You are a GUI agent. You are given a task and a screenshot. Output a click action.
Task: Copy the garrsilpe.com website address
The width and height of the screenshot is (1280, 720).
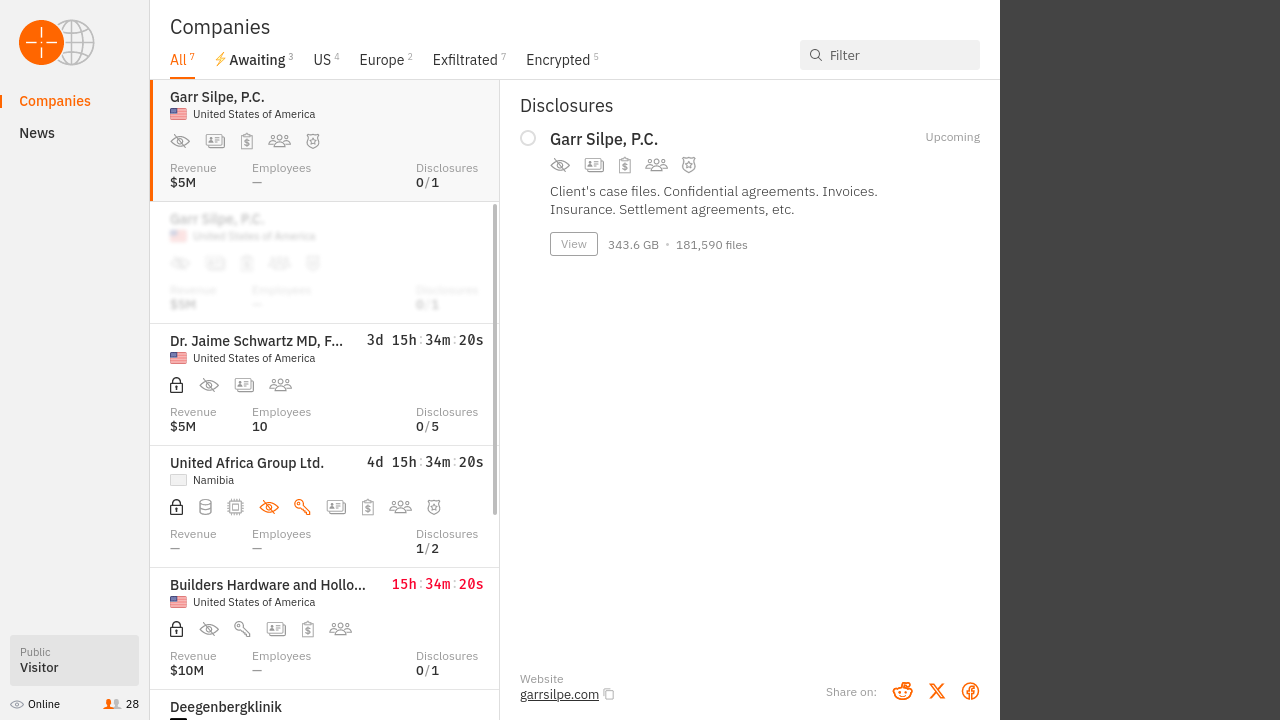(x=609, y=695)
